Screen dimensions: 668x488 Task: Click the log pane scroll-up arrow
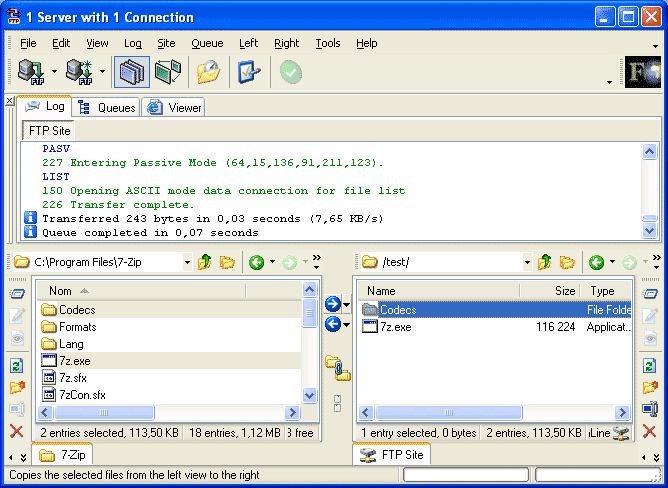pos(650,152)
